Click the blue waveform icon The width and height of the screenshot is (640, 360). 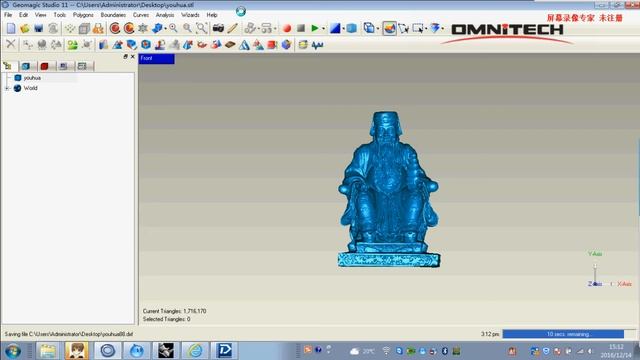pyautogui.click(x=317, y=45)
